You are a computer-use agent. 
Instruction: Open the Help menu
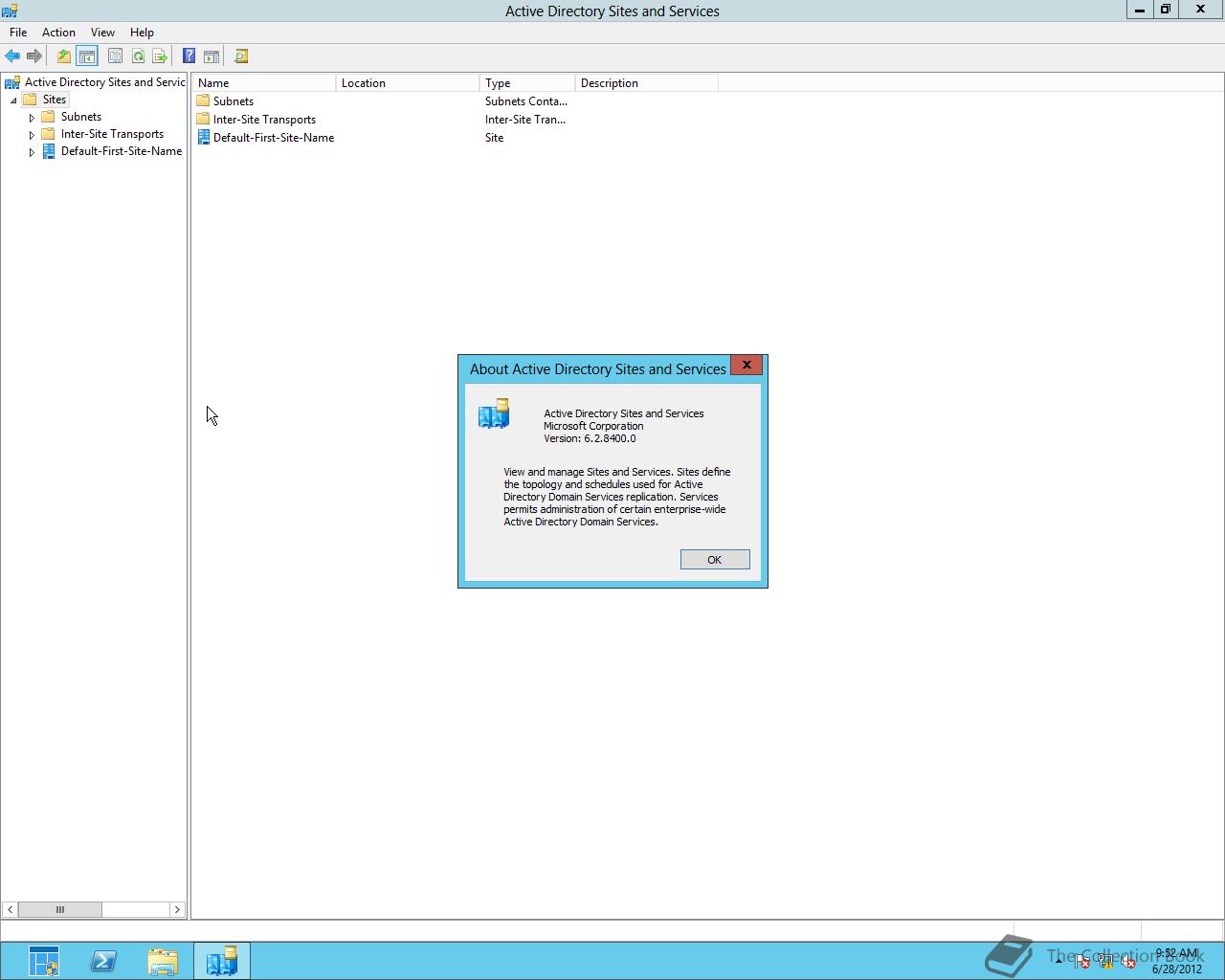click(142, 32)
